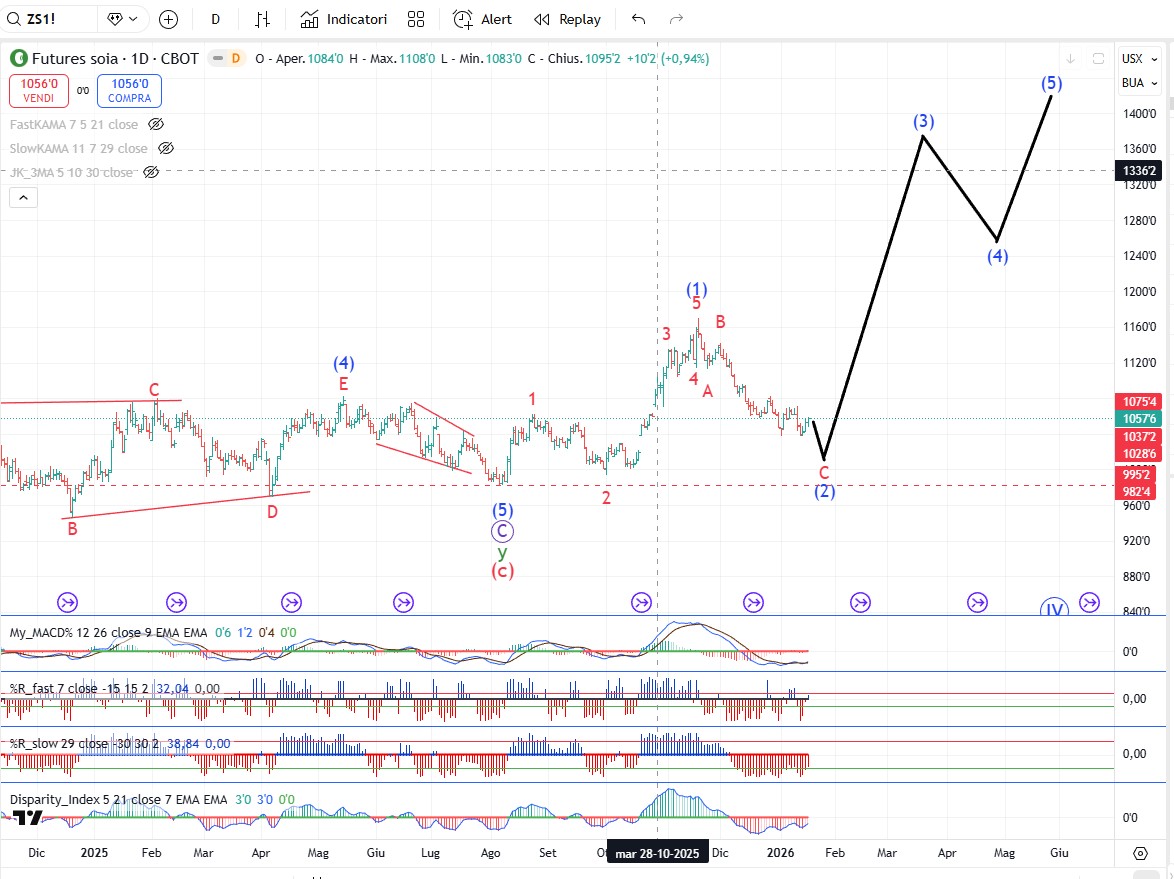Image resolution: width=1174 pixels, height=879 pixels.
Task: Unhide the JK_3MA indicator
Action: click(151, 172)
